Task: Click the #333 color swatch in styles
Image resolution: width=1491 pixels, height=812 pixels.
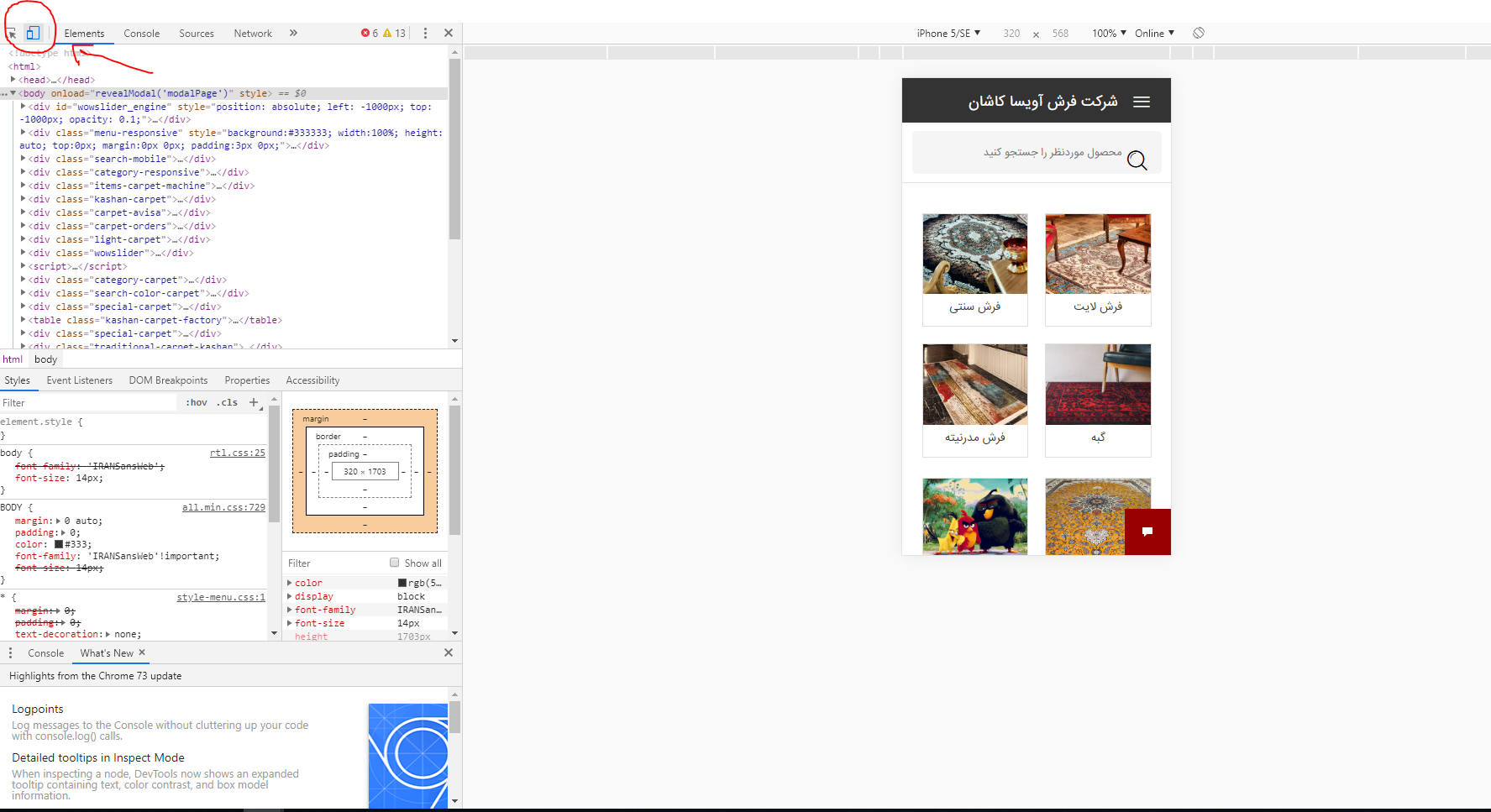Action: [59, 544]
